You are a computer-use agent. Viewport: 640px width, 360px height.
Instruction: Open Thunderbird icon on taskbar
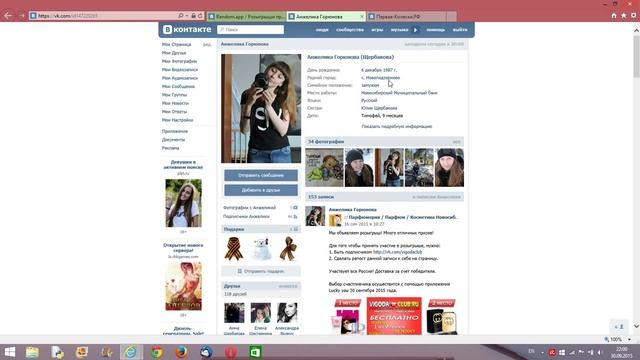(206, 352)
